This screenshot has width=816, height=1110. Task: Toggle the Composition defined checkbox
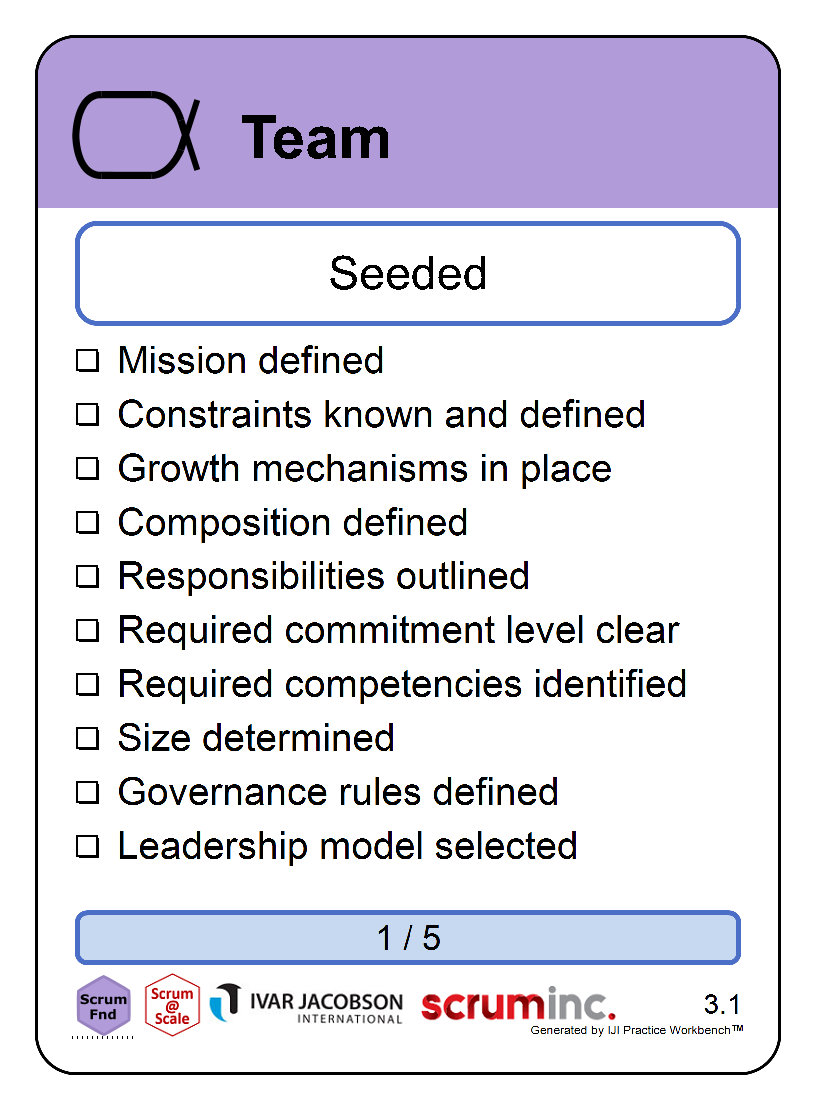(88, 522)
